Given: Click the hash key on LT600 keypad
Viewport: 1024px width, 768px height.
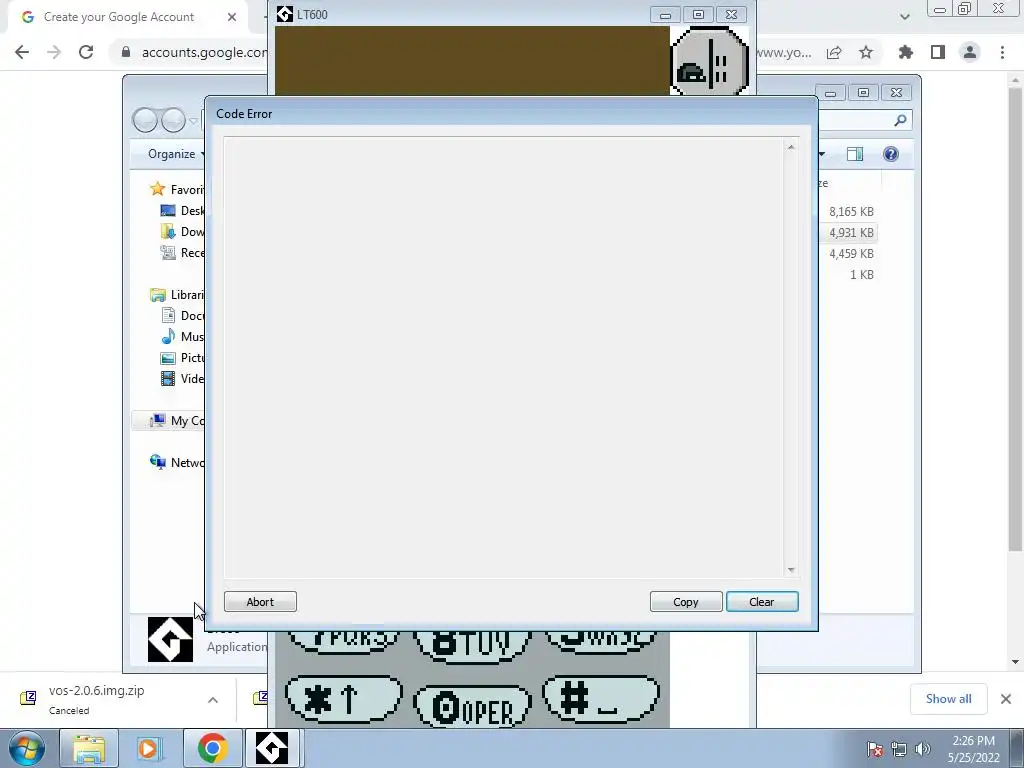Looking at the screenshot, I should tap(601, 698).
